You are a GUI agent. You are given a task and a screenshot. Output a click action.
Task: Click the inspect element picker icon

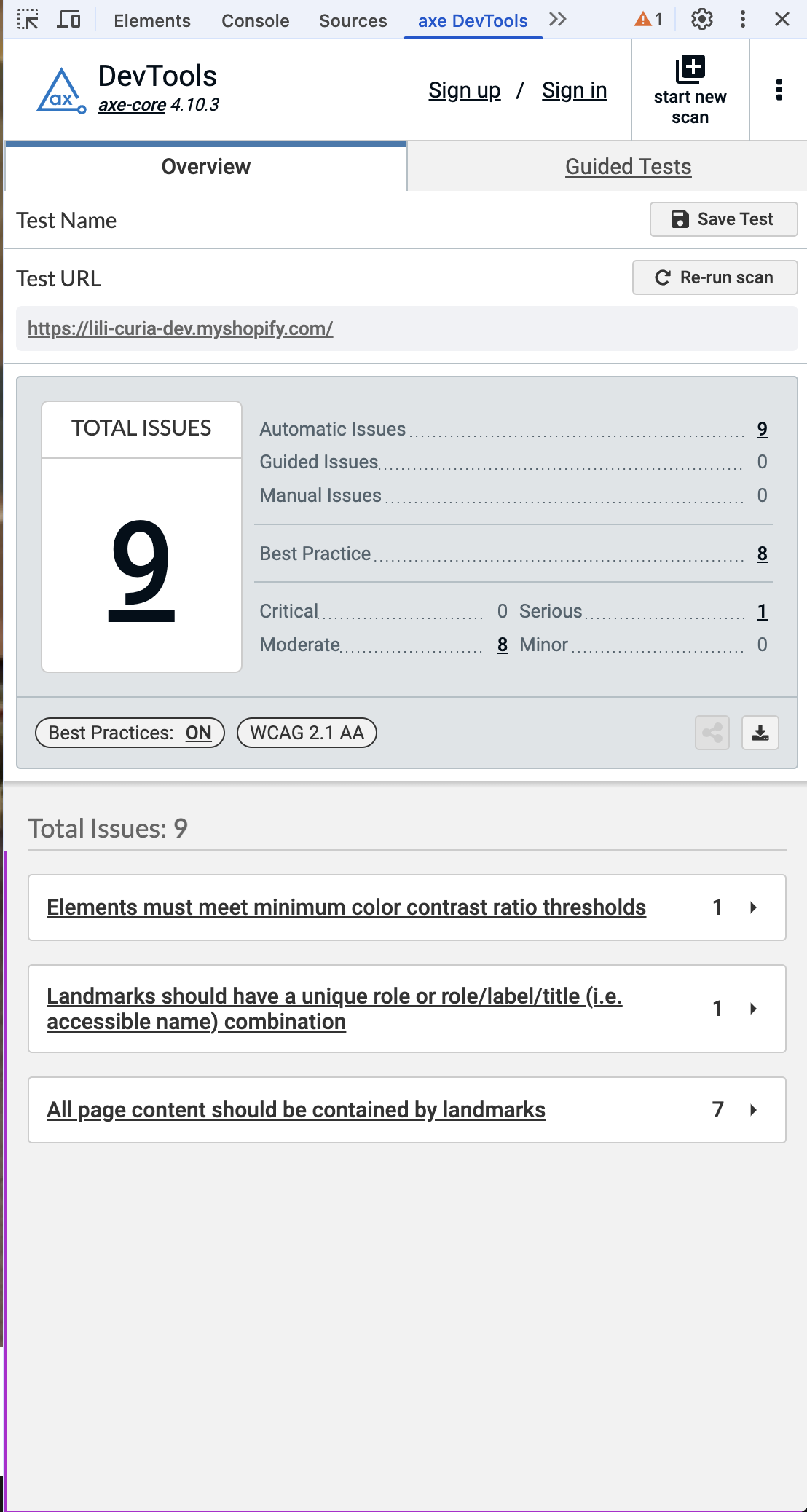[x=28, y=20]
